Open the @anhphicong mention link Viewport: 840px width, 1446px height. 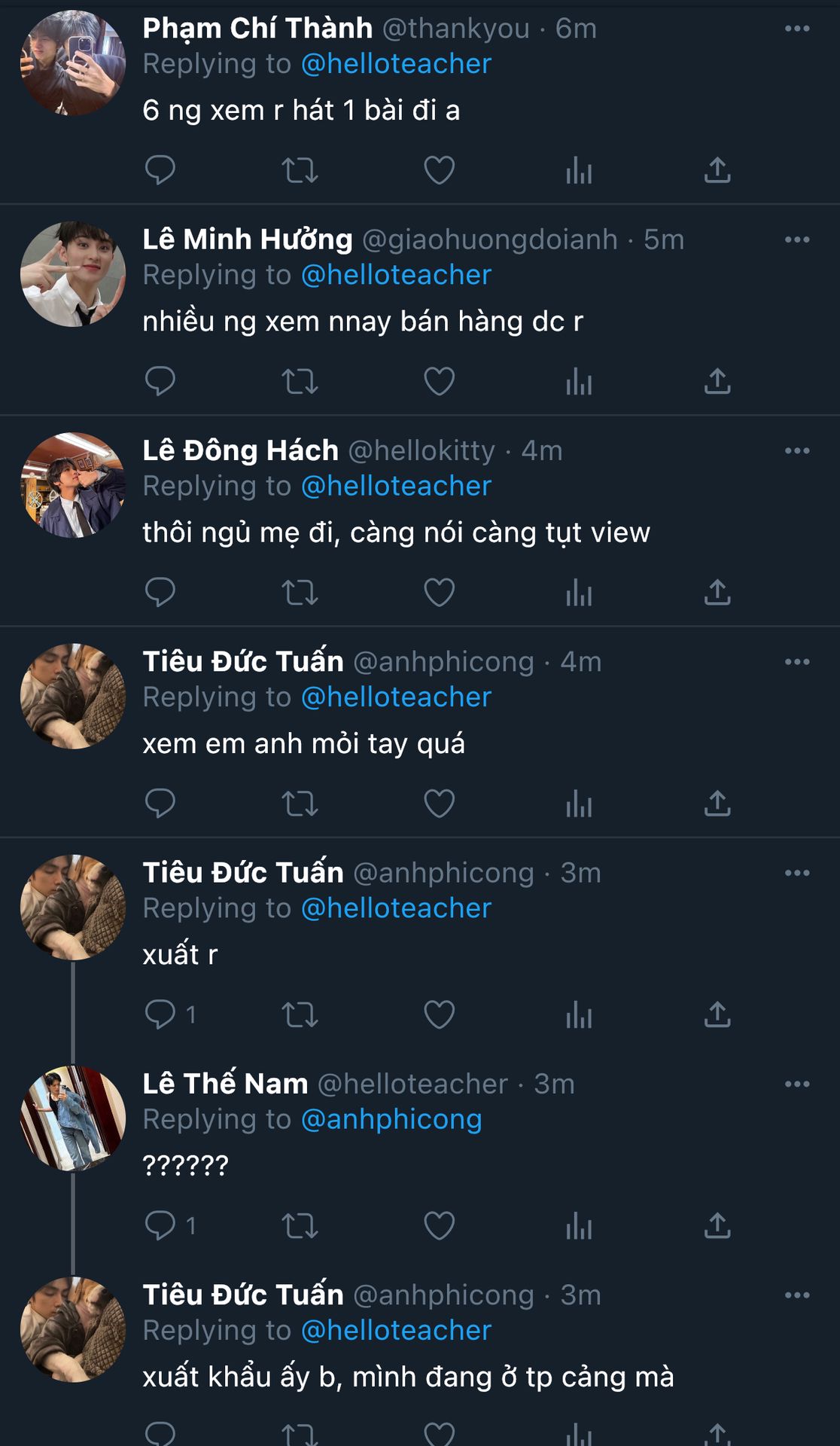(391, 1120)
